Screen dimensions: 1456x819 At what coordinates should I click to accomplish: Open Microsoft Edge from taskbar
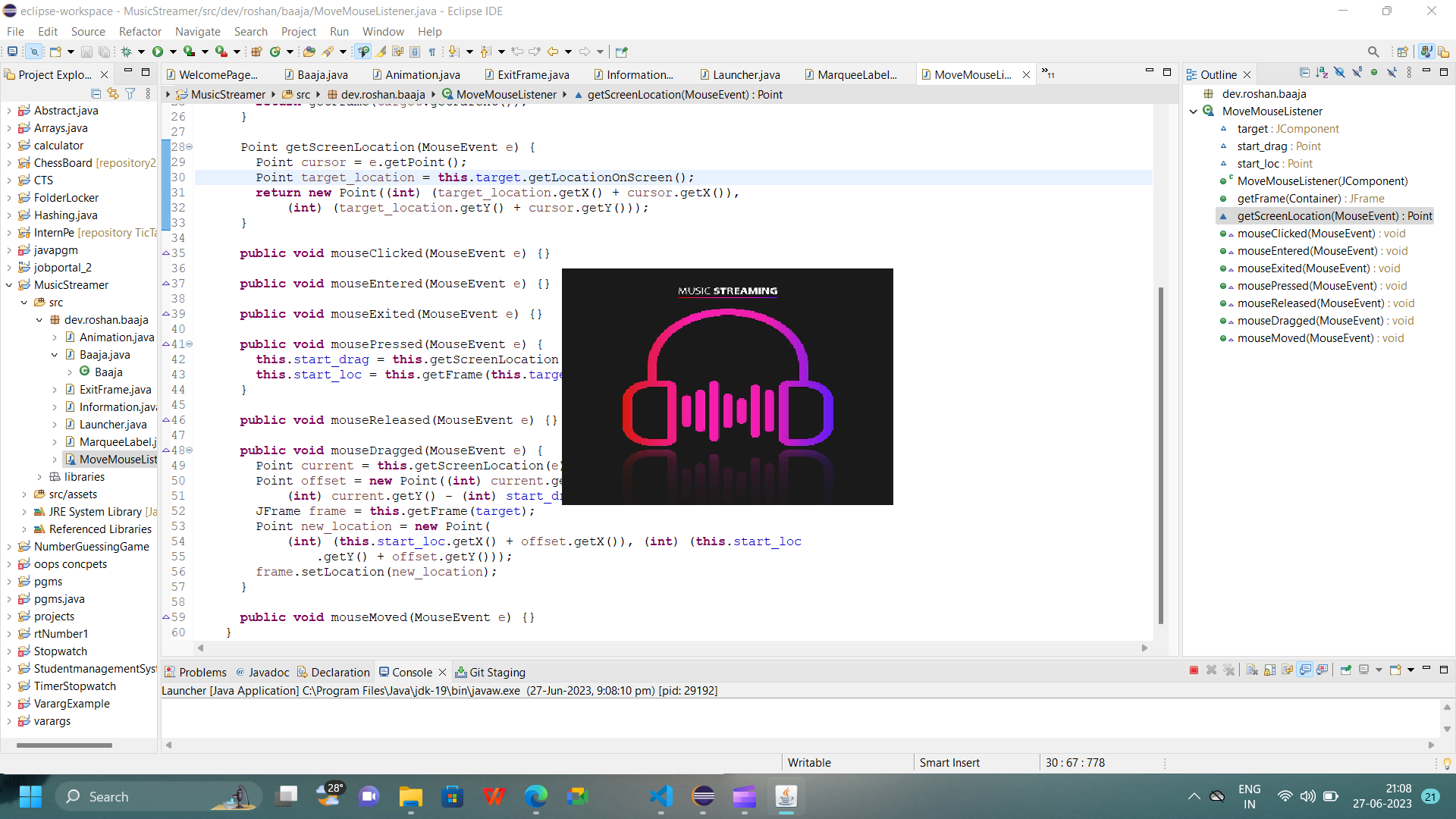click(536, 796)
